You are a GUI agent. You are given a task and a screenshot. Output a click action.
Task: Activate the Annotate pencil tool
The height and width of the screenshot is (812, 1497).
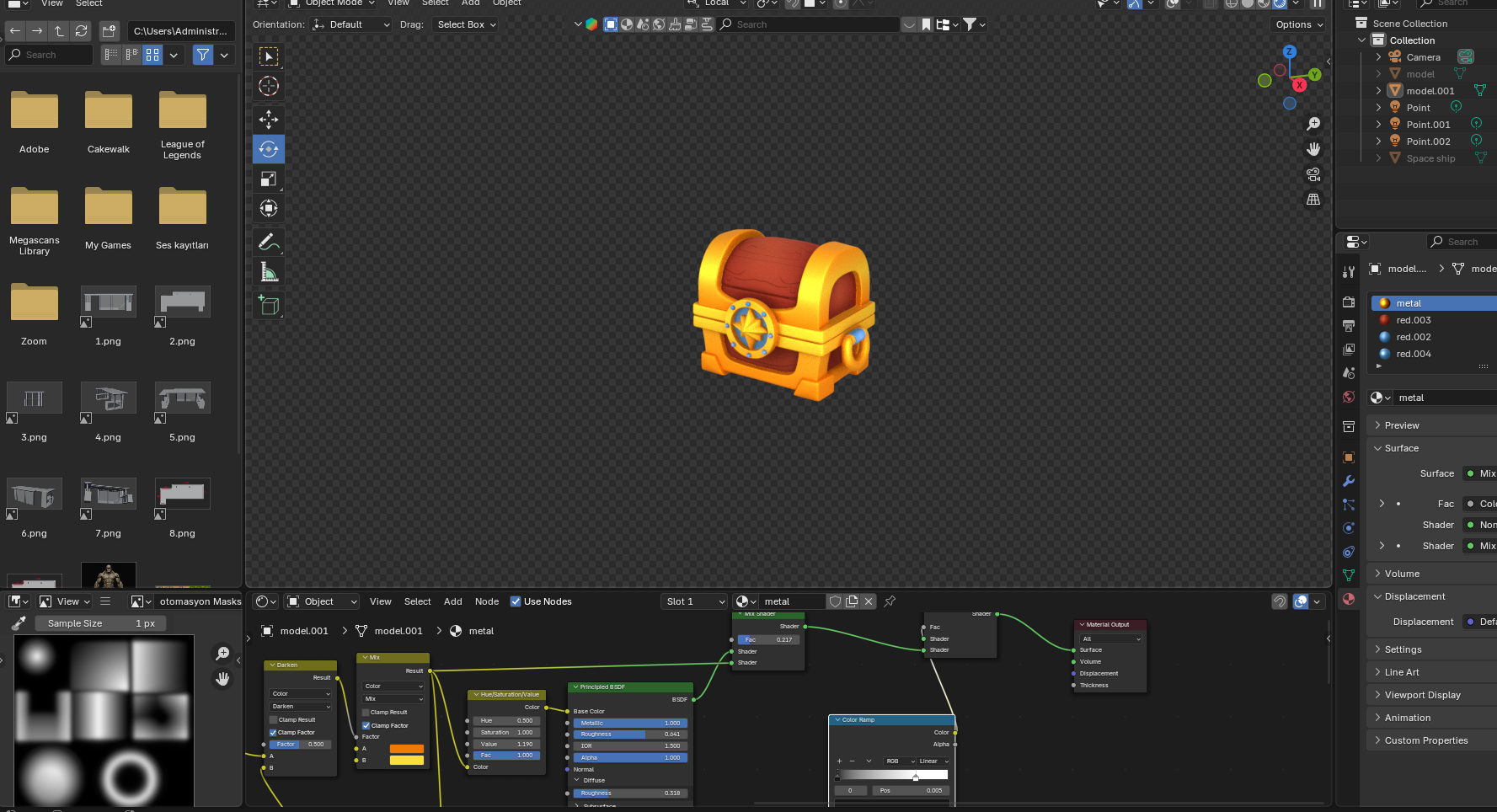point(269,243)
